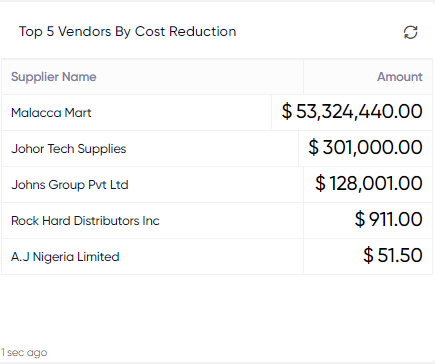Click the dollar sign beside 51.50
Screen dimensions: 435x364
[368, 255]
